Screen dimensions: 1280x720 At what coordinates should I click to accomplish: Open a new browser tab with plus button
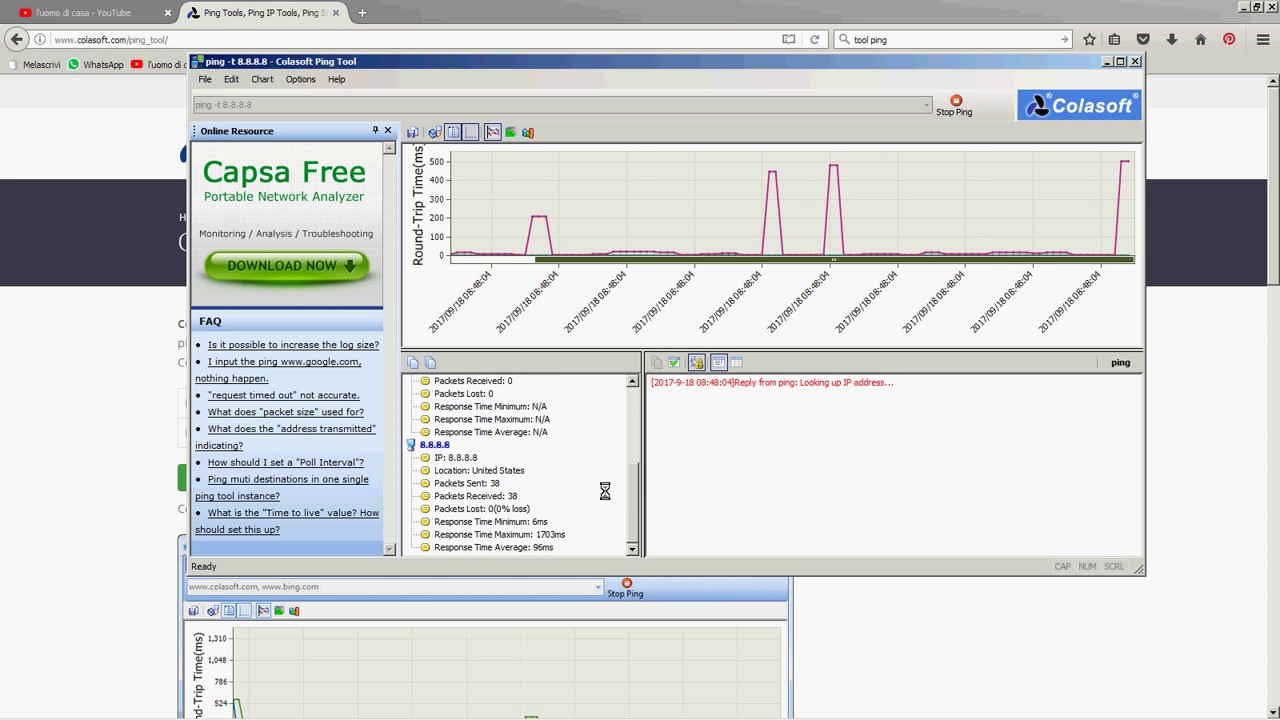coord(362,13)
